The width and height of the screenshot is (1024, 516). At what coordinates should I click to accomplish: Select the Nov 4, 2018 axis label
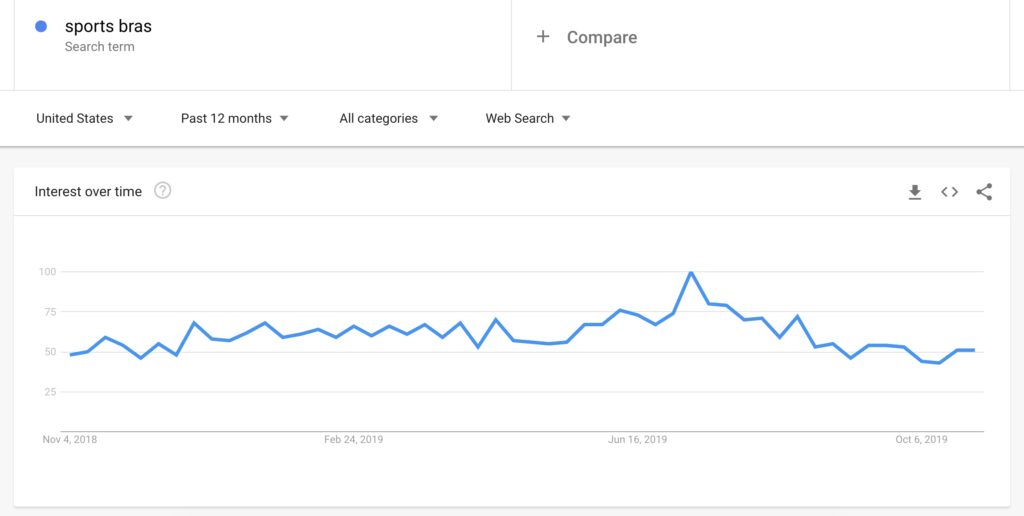coord(70,439)
